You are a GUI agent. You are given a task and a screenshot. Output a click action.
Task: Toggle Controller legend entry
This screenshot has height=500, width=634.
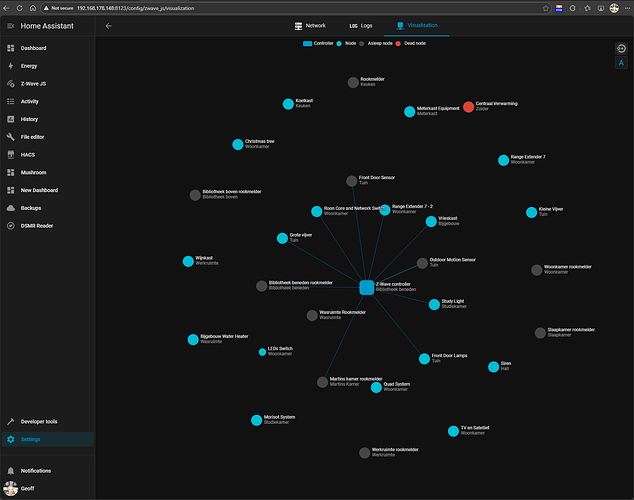pyautogui.click(x=318, y=43)
